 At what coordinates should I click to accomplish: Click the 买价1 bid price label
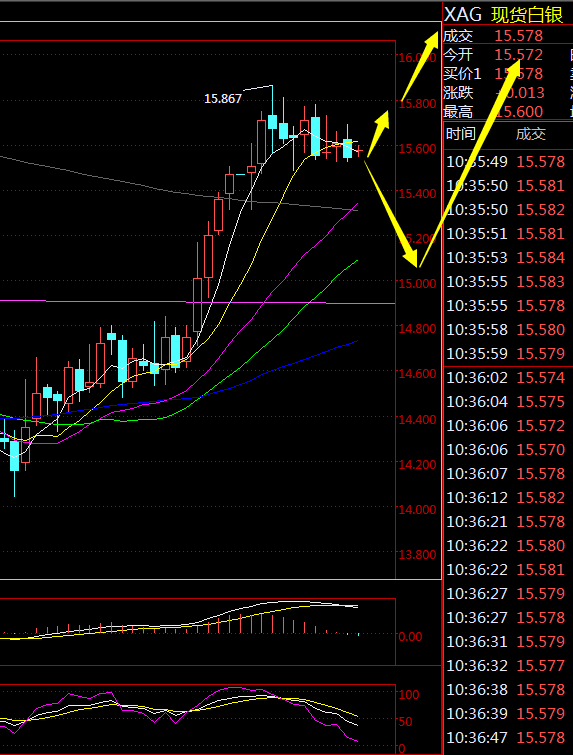(462, 74)
